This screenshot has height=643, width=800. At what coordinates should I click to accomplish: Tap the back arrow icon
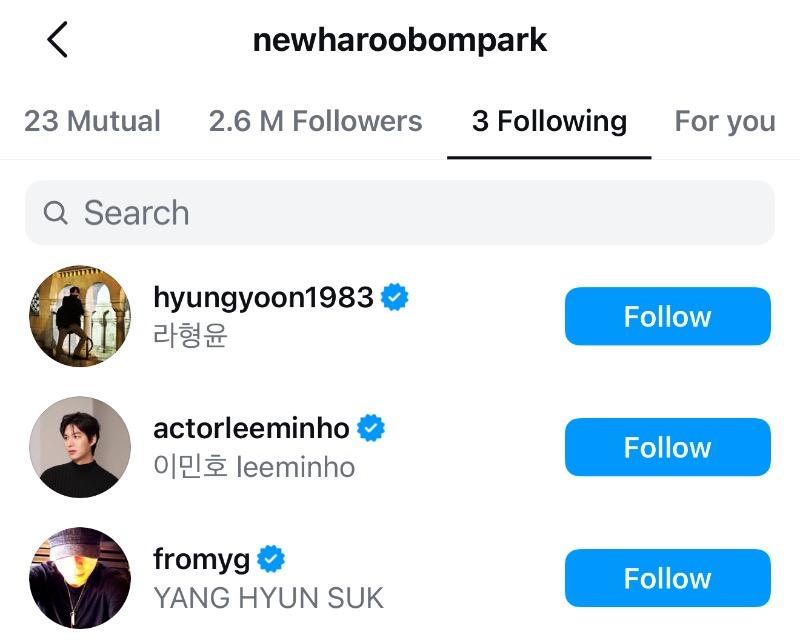[x=58, y=40]
